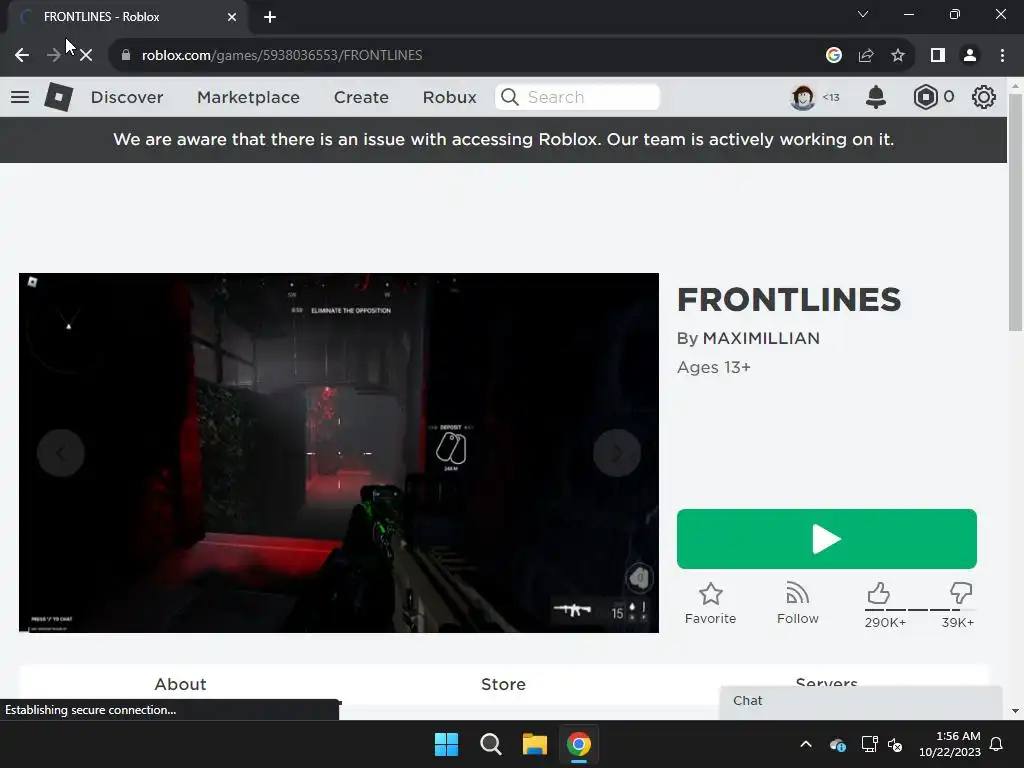Show hidden system tray icons
1024x768 pixels.
[x=806, y=744]
